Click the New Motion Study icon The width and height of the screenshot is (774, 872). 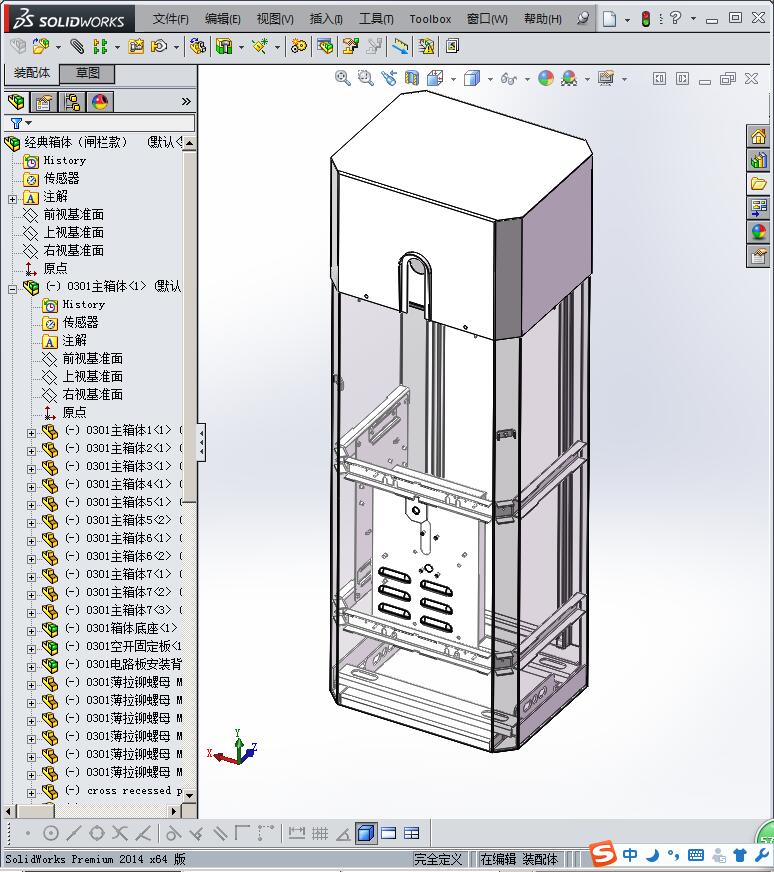(299, 46)
